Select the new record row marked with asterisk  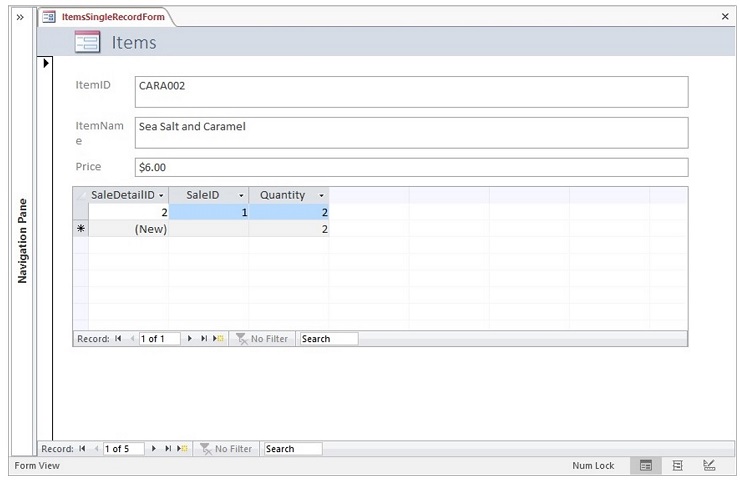coord(81,229)
